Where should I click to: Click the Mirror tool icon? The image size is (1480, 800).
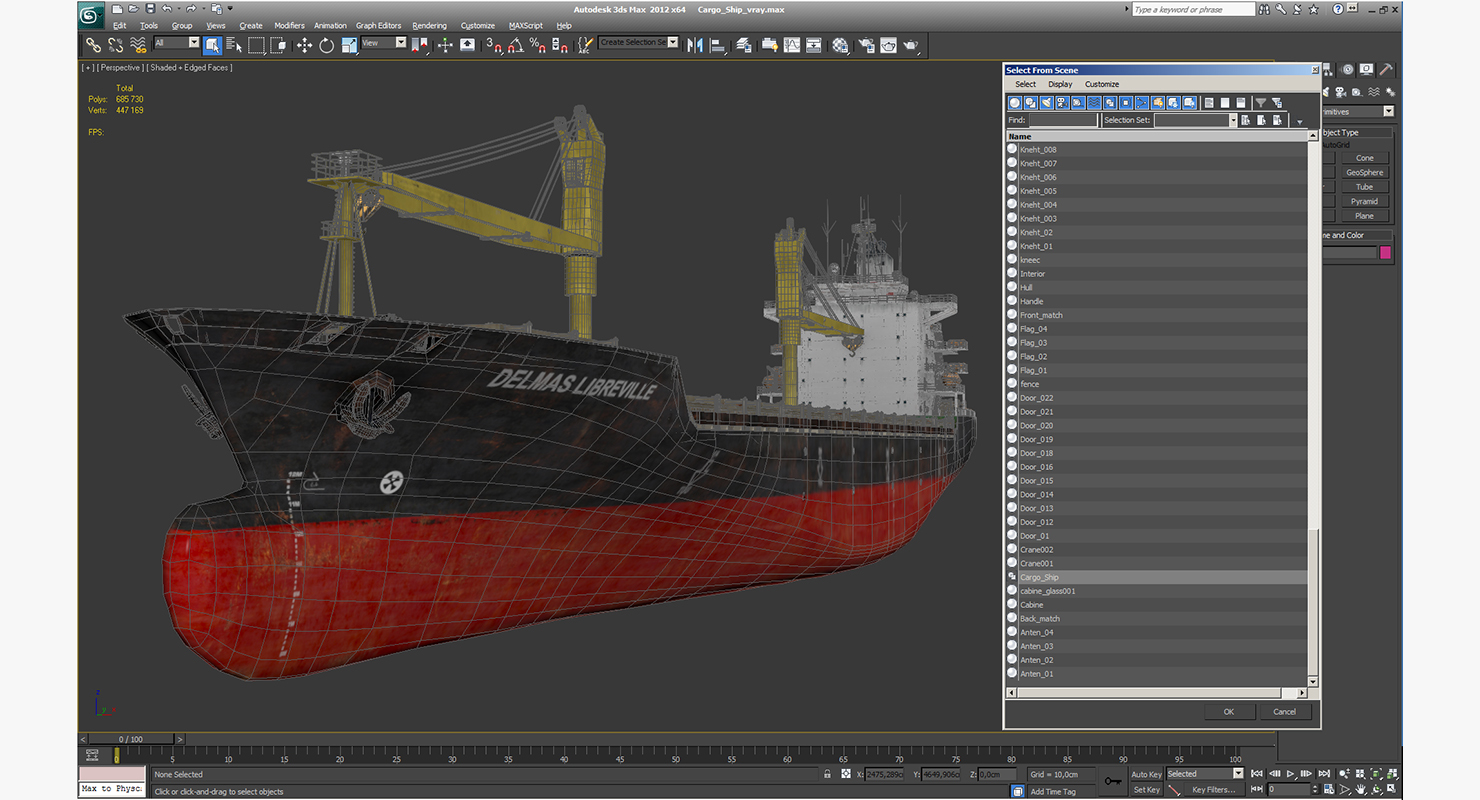(694, 44)
